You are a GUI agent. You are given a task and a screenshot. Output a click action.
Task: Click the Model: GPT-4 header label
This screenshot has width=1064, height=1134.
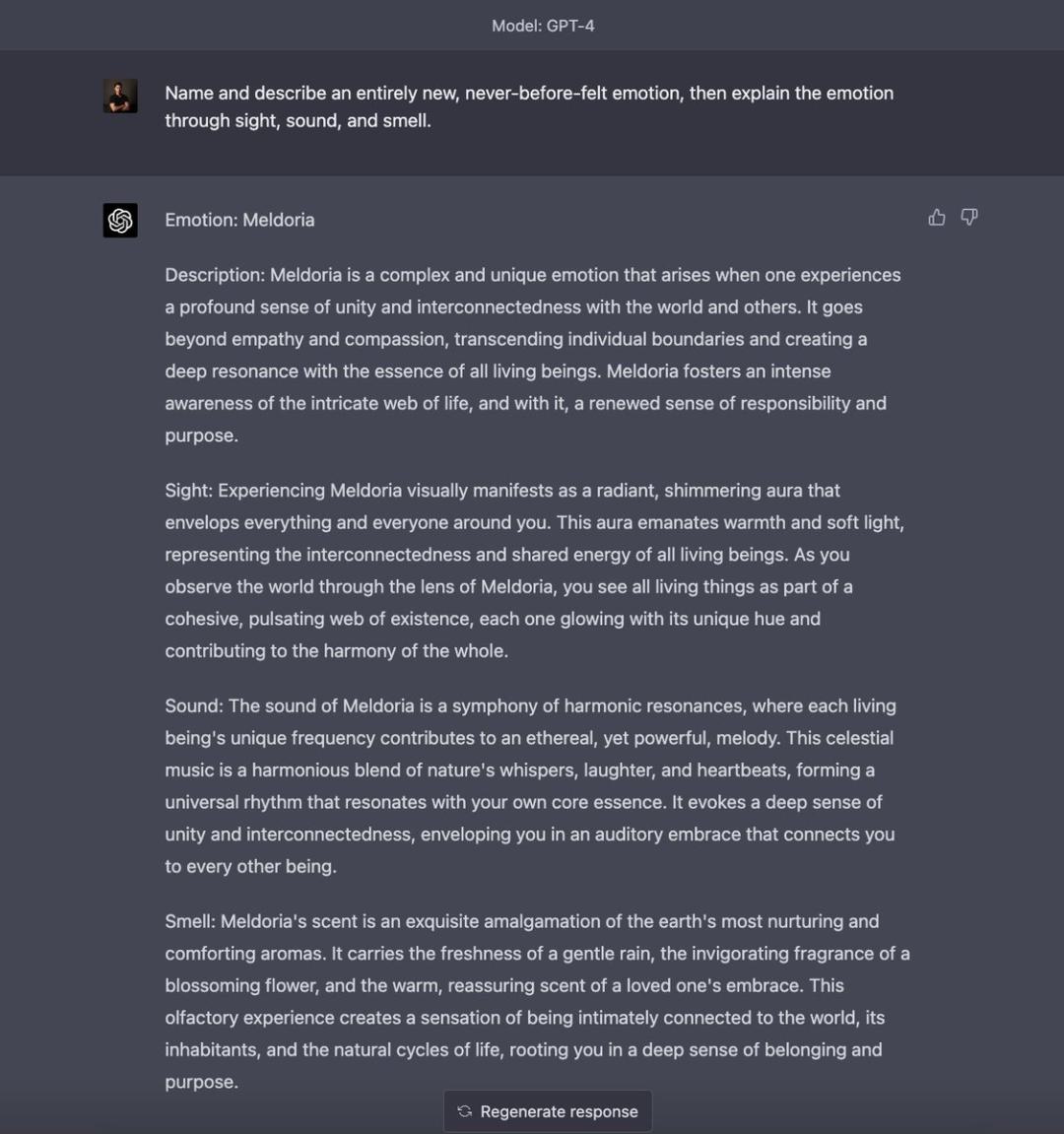(x=543, y=26)
